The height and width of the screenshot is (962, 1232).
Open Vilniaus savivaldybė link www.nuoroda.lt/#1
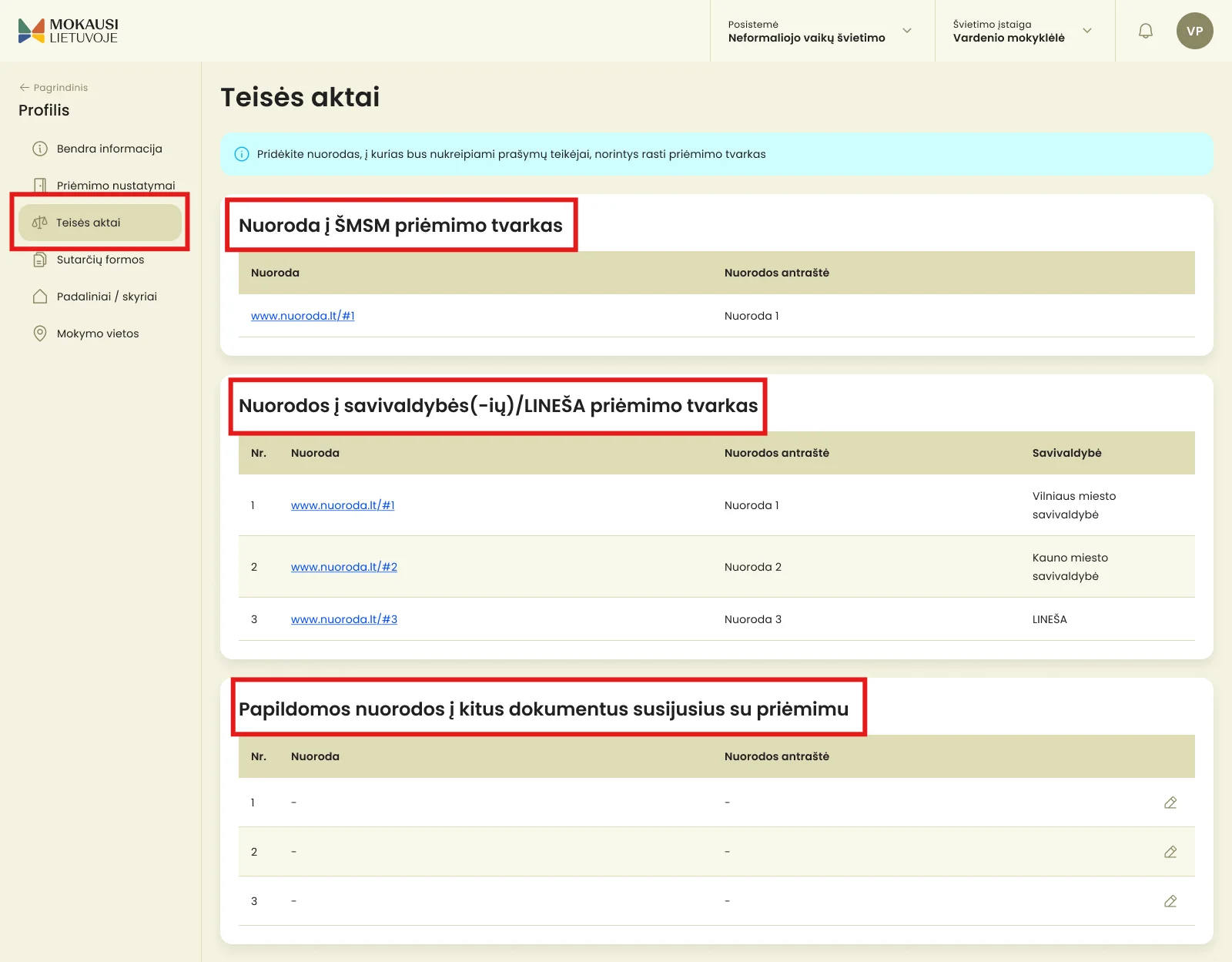343,505
